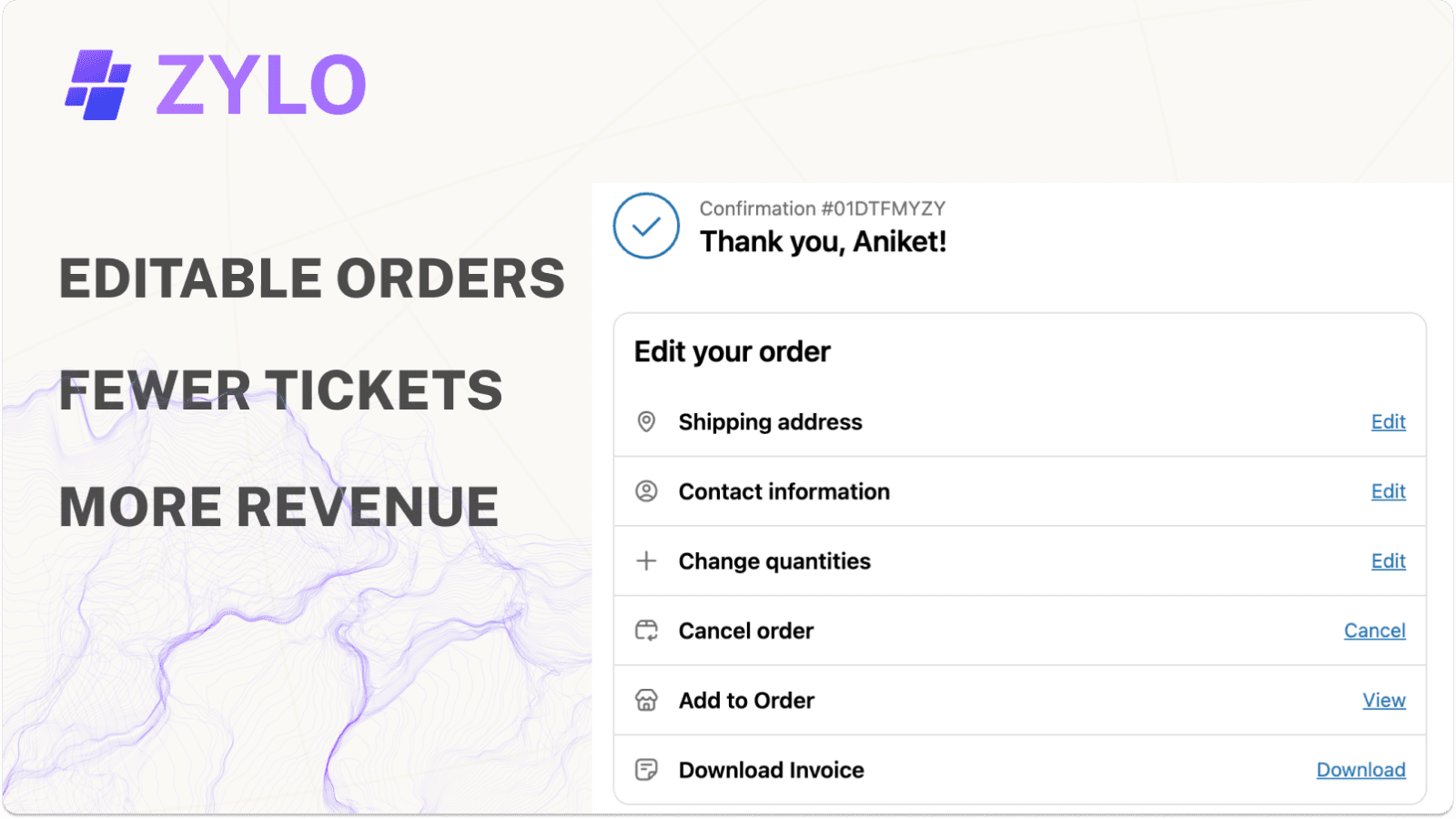Click the ZYLO brand name text
The height and width of the screenshot is (819, 1456).
[261, 86]
